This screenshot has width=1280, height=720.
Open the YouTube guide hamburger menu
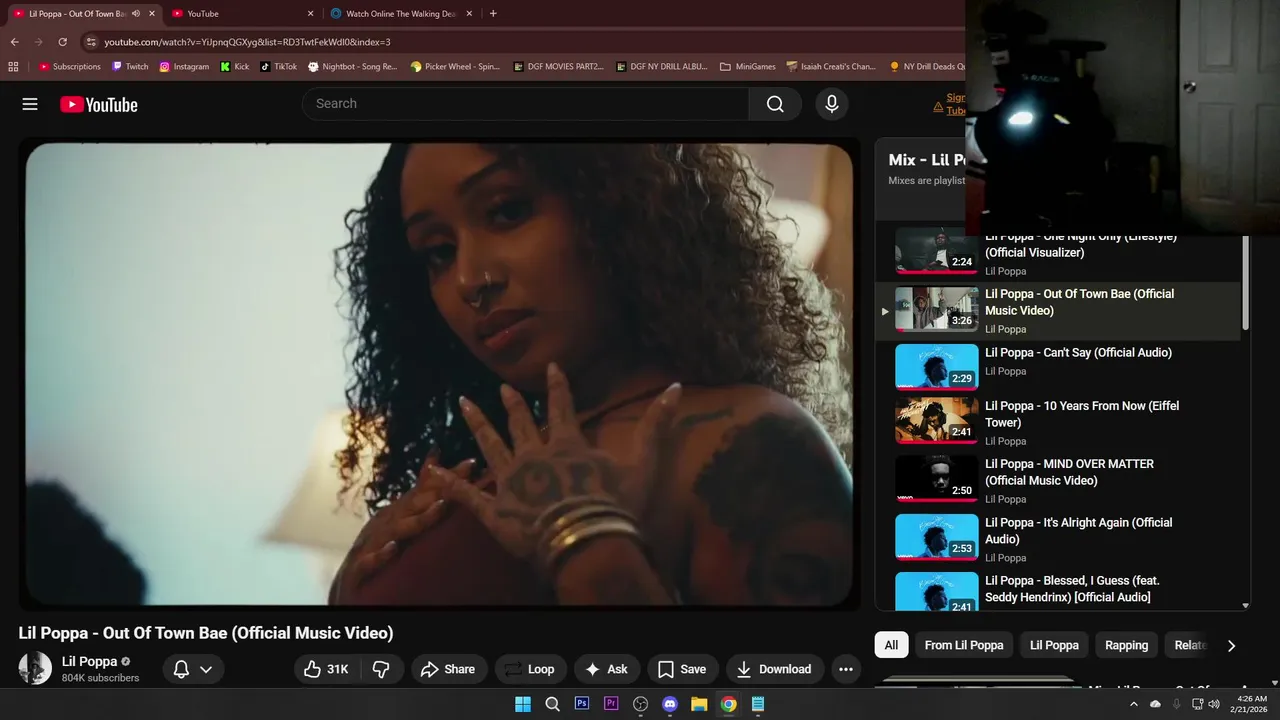click(x=30, y=104)
